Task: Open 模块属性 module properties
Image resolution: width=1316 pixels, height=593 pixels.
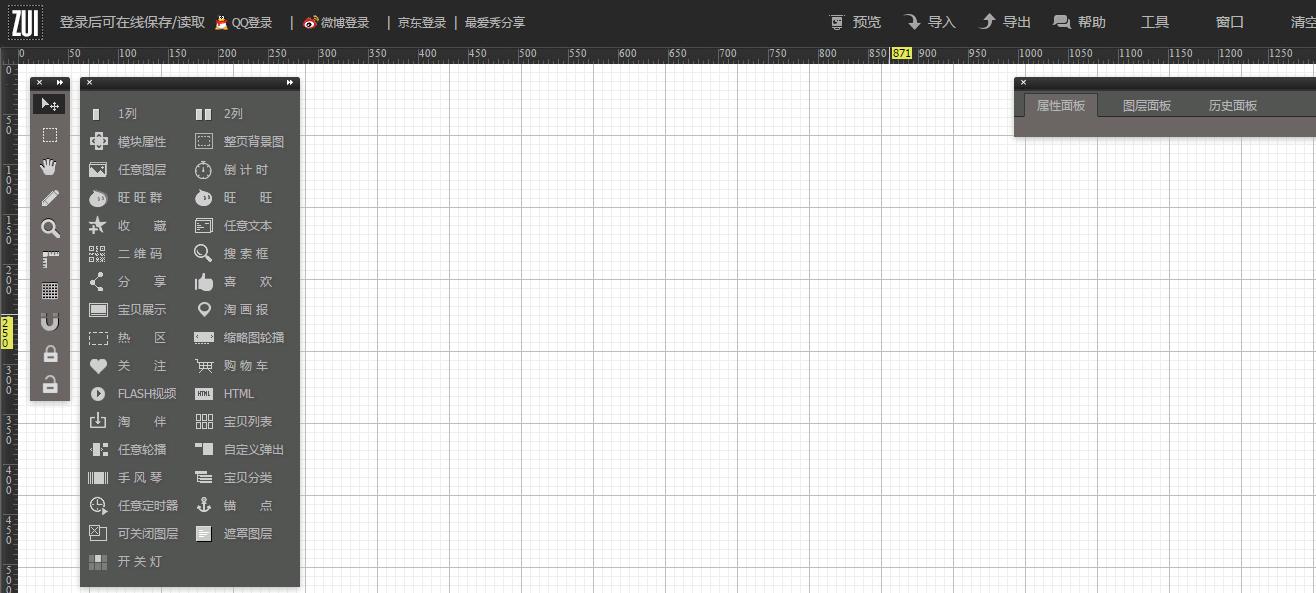Action: (127, 142)
